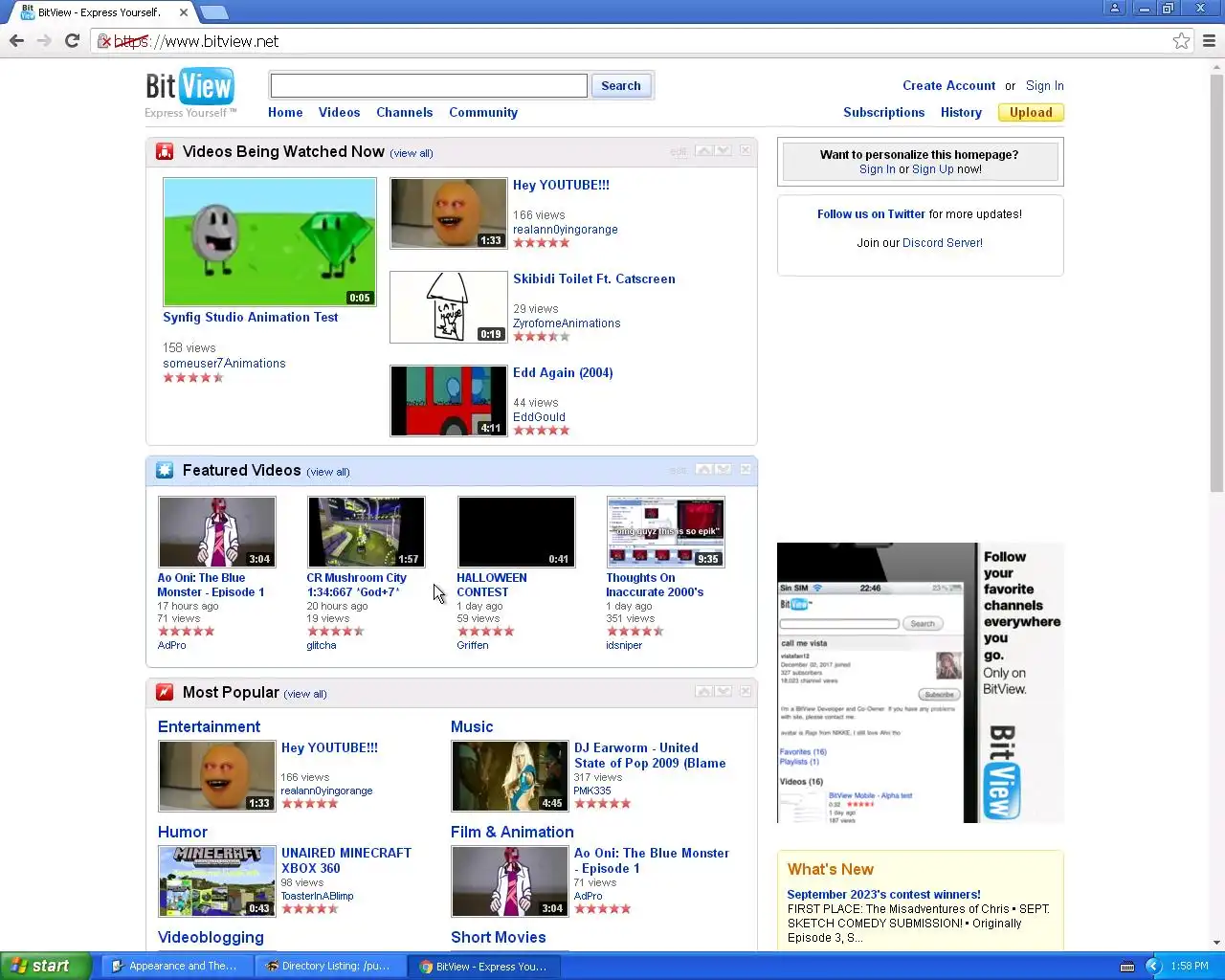Open DJ Earworm video thumbnail
1225x980 pixels.
(x=509, y=776)
